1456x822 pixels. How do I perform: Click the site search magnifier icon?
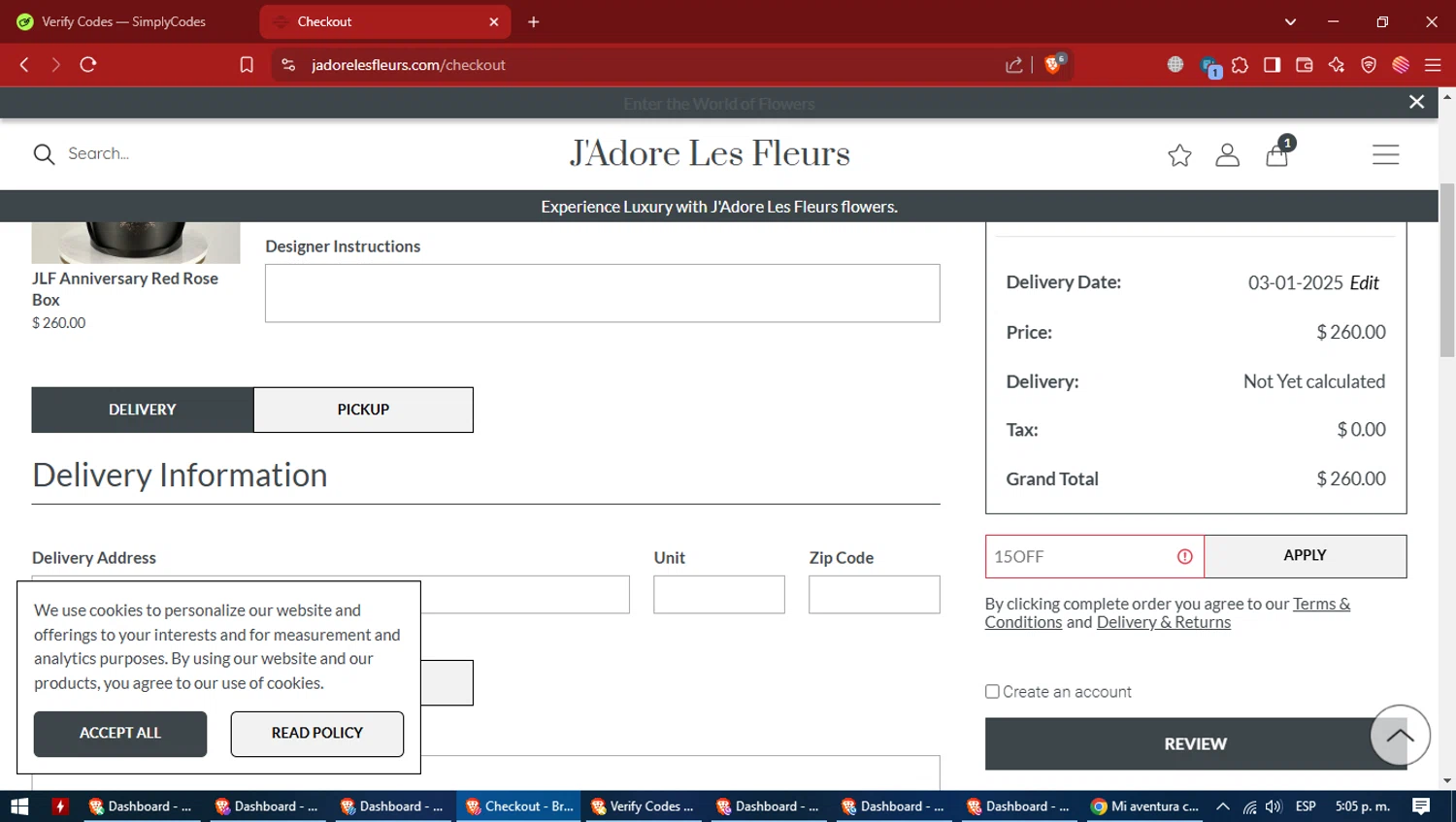[44, 154]
